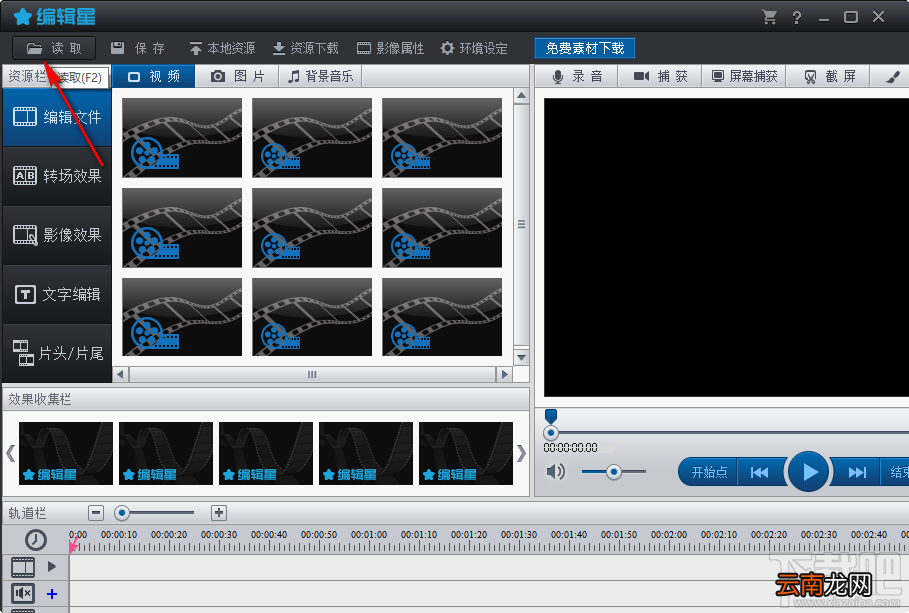Image resolution: width=909 pixels, height=613 pixels.
Task: Click the 读取 open-file button
Action: (54, 48)
